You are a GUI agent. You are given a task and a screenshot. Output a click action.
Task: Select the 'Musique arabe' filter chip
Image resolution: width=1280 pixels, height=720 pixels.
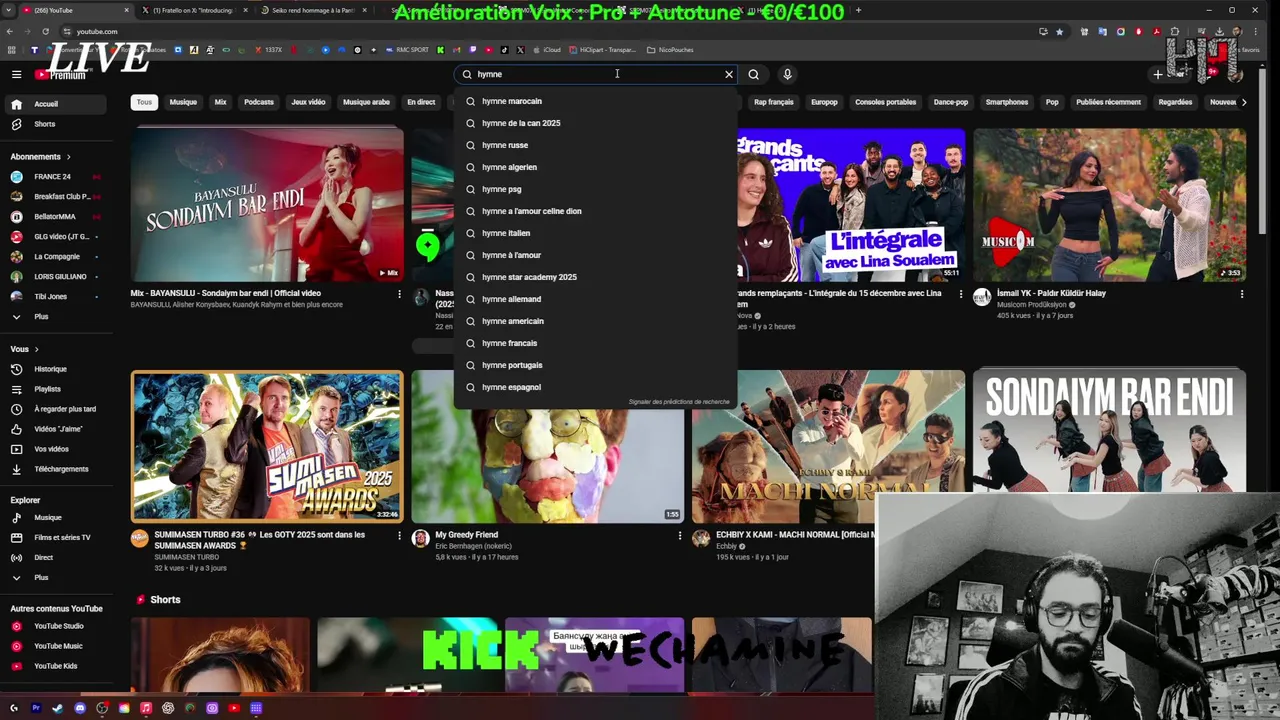tap(366, 102)
